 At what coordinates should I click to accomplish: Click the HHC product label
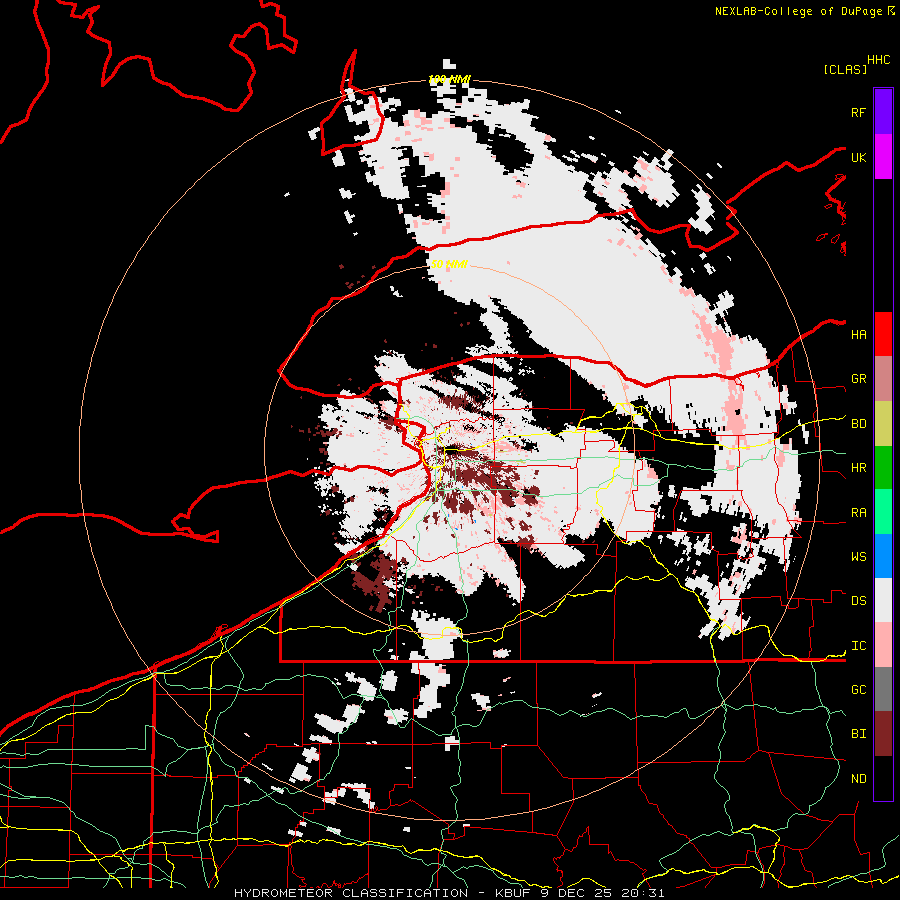pyautogui.click(x=879, y=60)
